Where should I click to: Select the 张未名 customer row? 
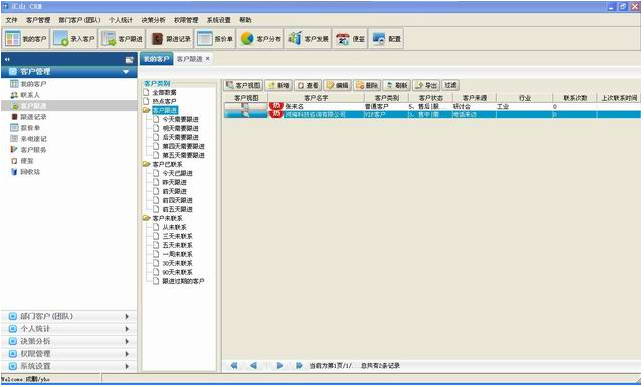click(x=431, y=106)
